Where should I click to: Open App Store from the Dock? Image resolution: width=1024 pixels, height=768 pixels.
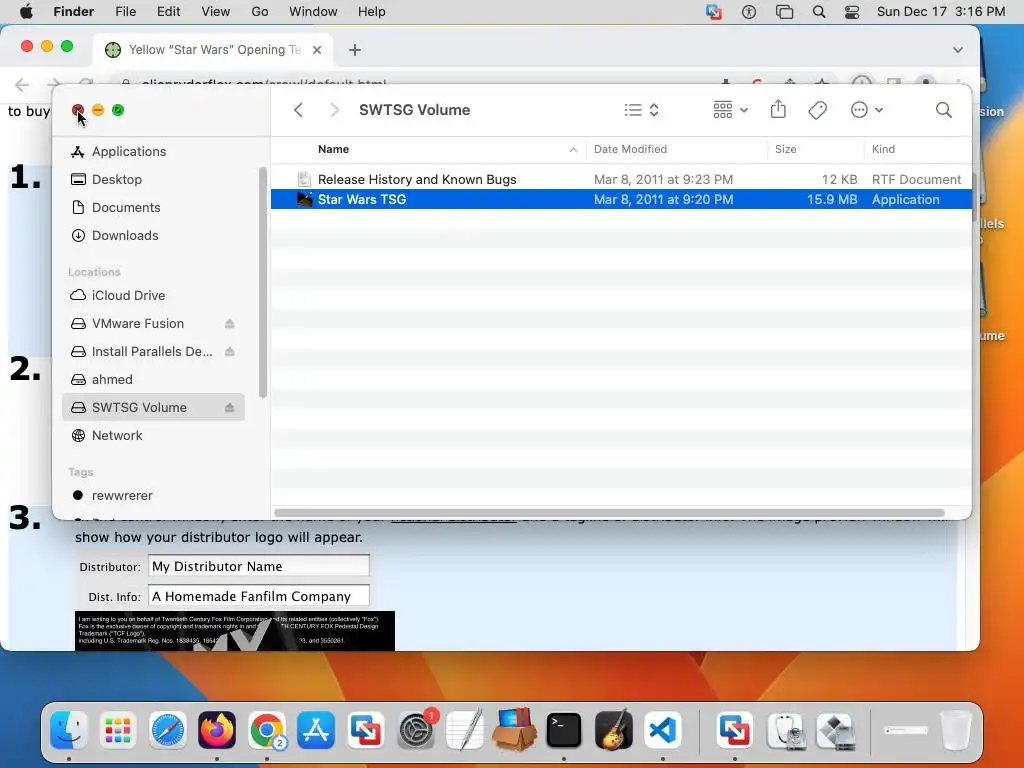pos(316,729)
